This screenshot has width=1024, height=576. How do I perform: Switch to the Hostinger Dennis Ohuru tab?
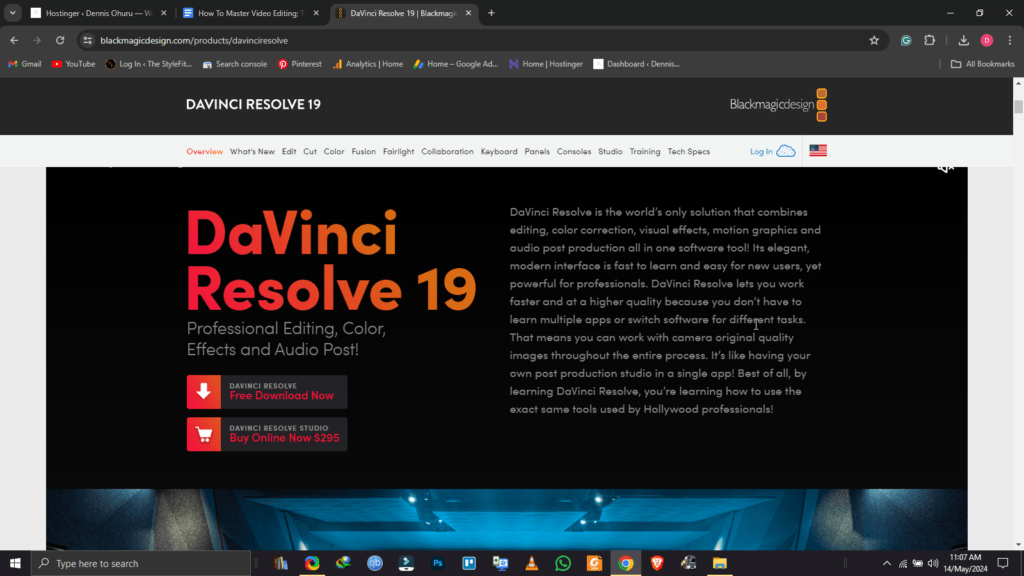click(x=98, y=13)
